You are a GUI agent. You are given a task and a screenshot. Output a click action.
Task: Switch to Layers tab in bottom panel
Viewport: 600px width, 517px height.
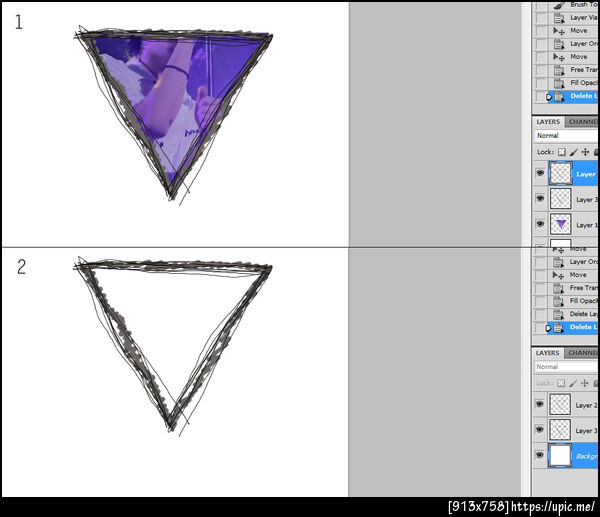tap(547, 353)
